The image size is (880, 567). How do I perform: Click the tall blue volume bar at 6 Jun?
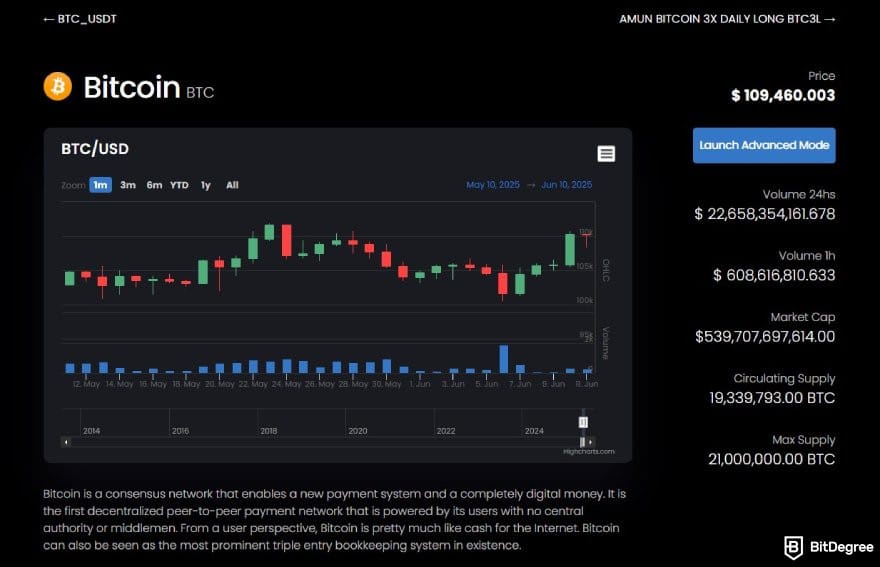[503, 359]
